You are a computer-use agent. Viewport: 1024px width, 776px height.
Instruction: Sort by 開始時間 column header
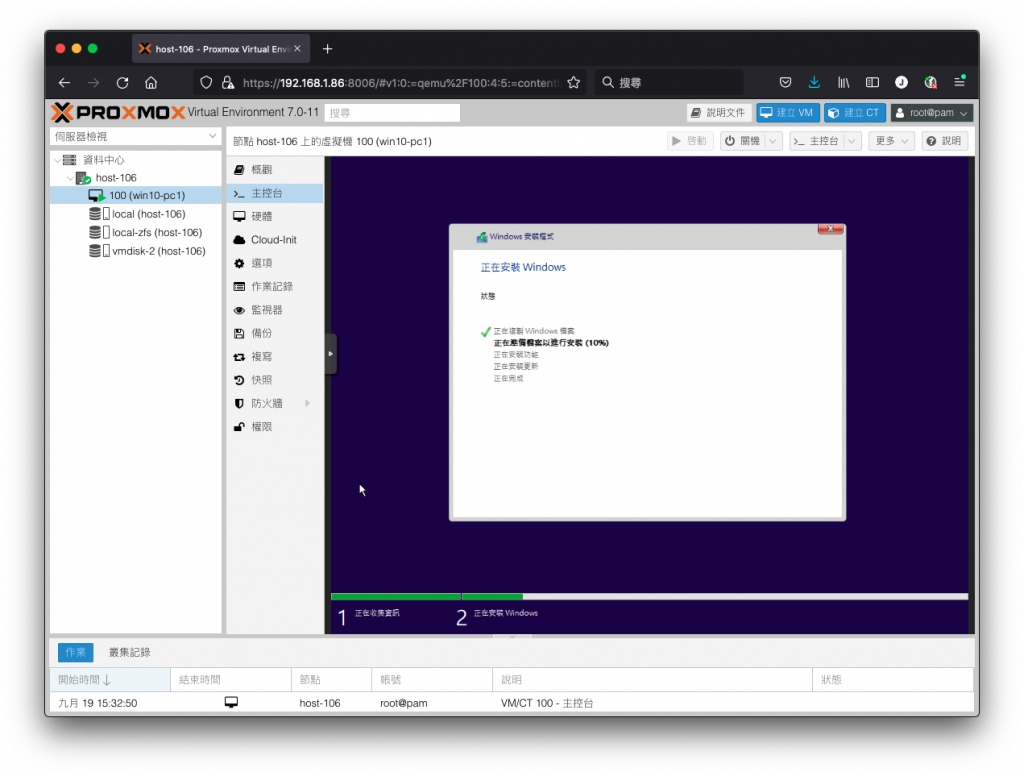pyautogui.click(x=110, y=680)
